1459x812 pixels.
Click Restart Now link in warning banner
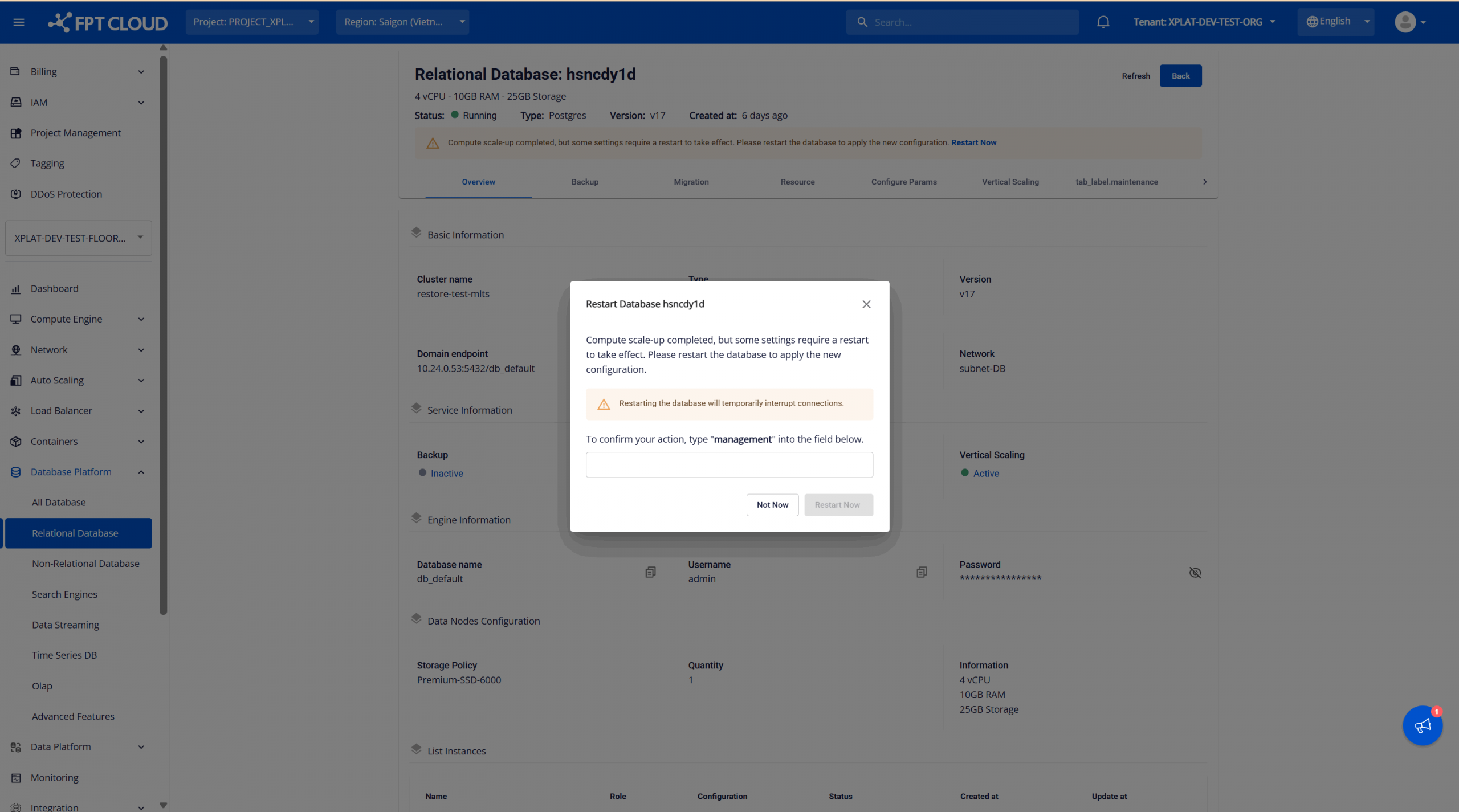click(x=973, y=142)
